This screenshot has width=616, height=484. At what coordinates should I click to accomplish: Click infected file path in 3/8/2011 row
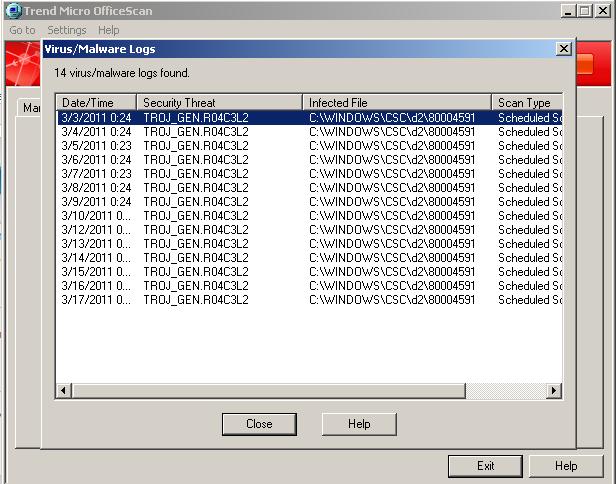pyautogui.click(x=392, y=188)
